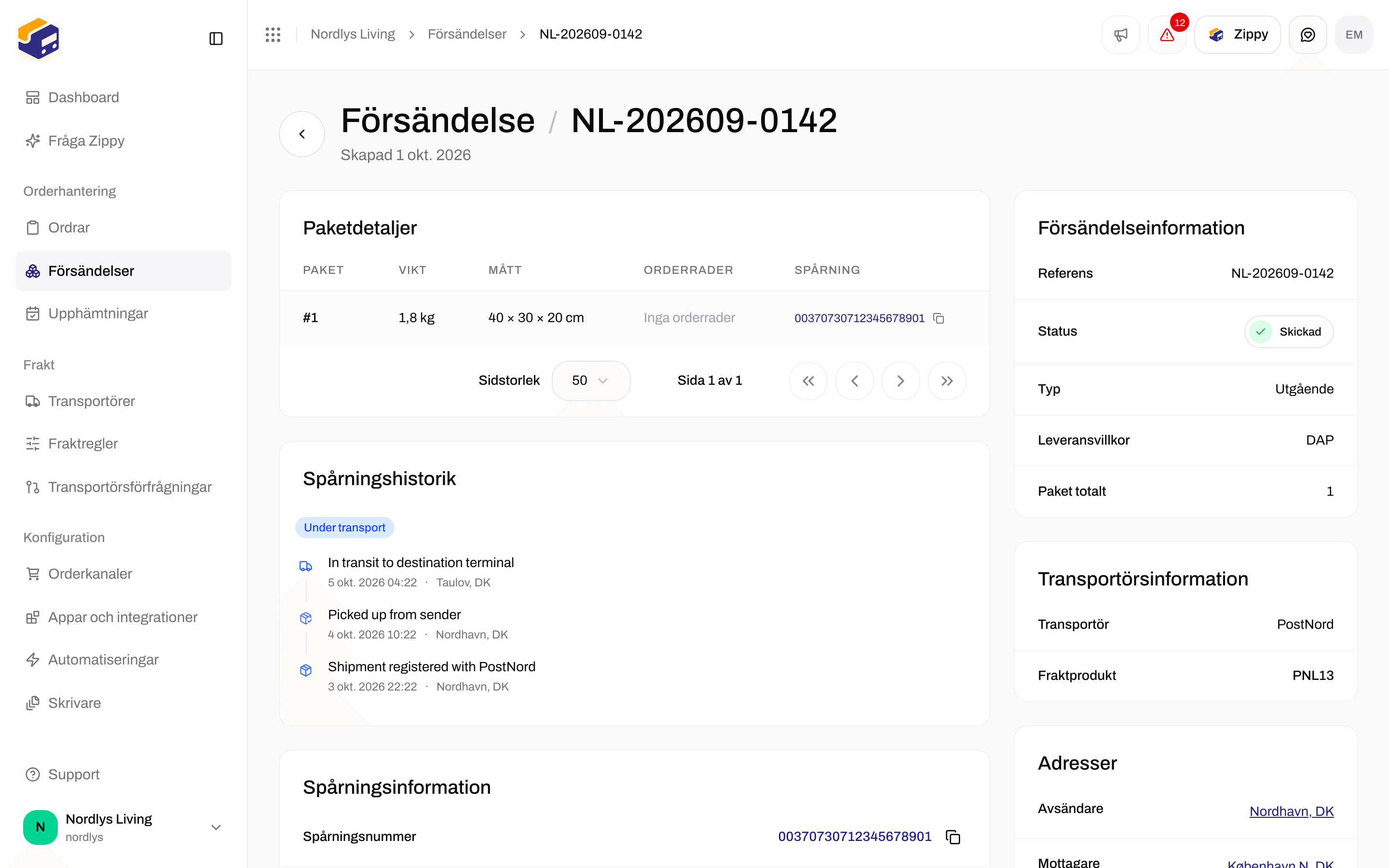The width and height of the screenshot is (1389, 868).
Task: Go to previous page of packages
Action: point(855,380)
